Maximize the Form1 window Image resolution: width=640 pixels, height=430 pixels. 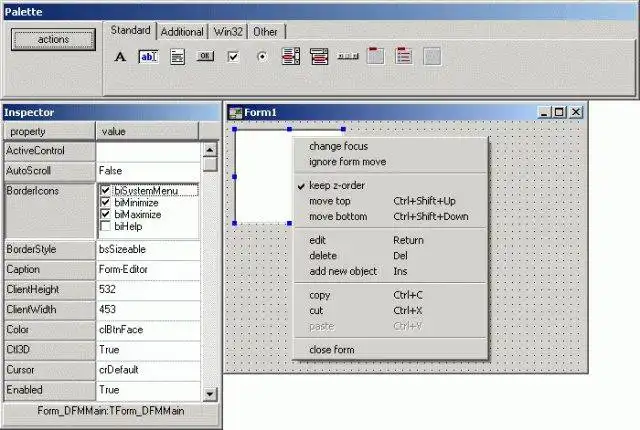point(559,112)
